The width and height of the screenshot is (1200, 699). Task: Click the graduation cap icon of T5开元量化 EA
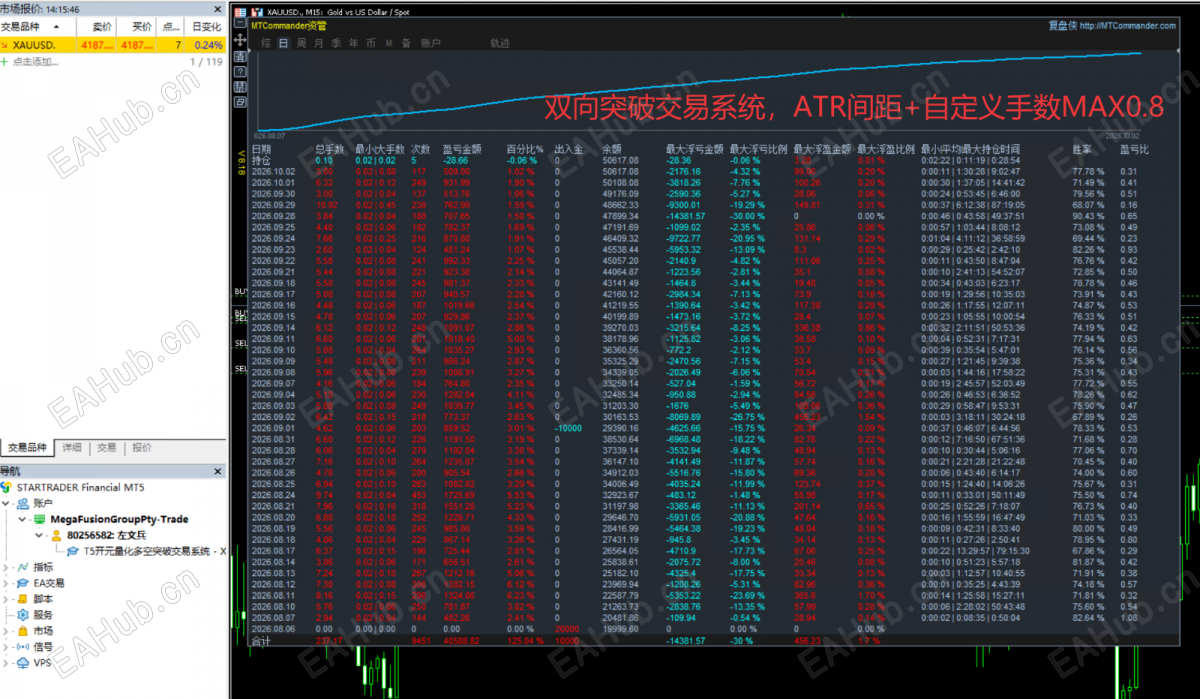coord(72,551)
